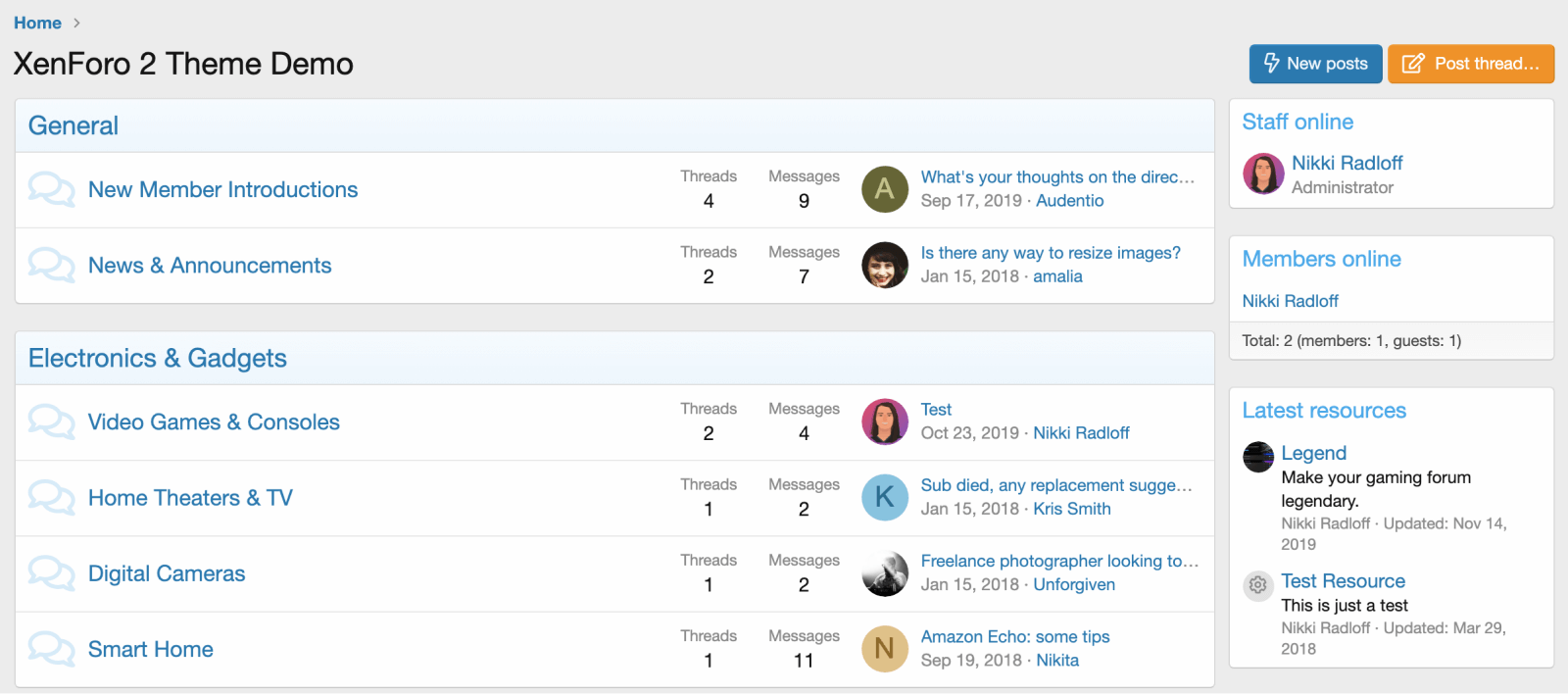Click Audentio's green 'A' avatar
The height and width of the screenshot is (694, 1568).
tap(884, 189)
